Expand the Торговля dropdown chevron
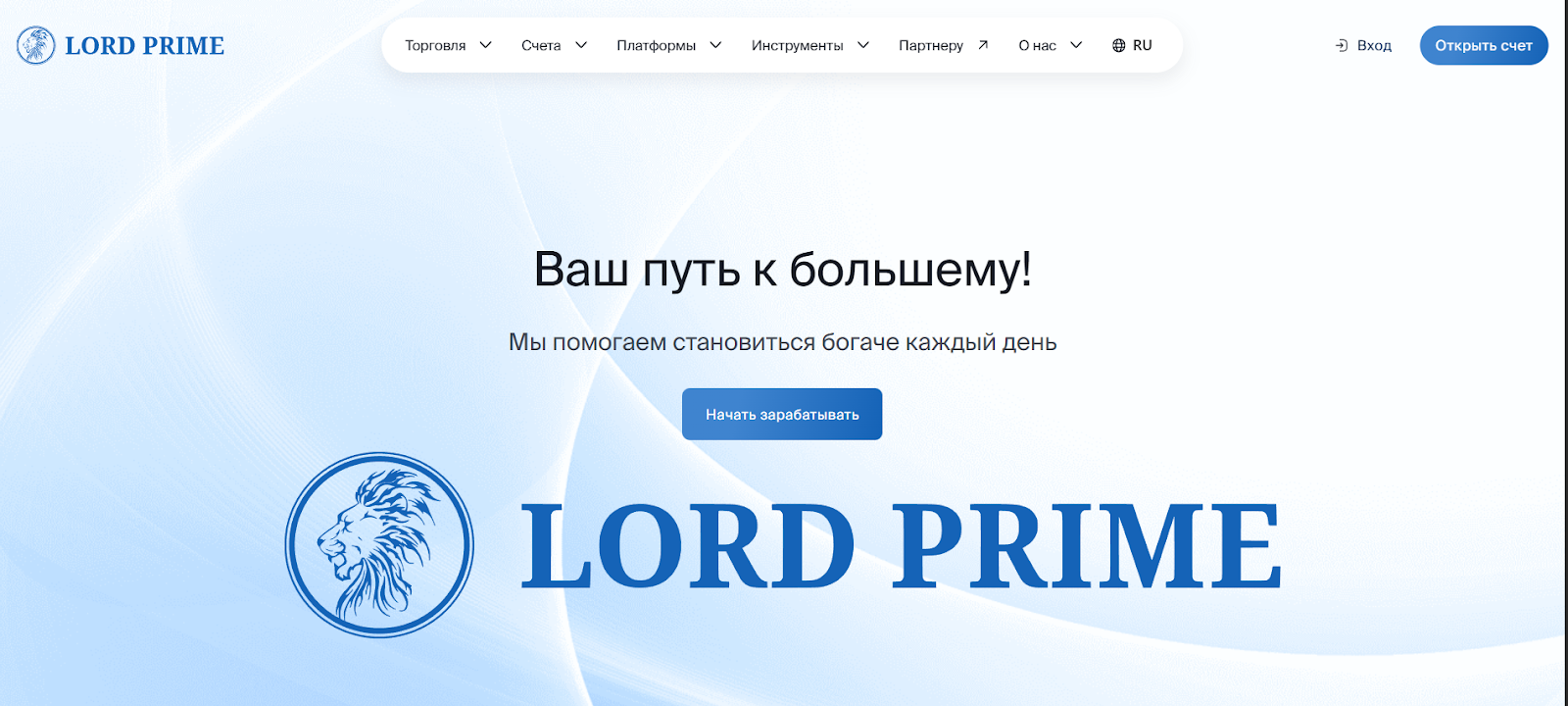 (x=485, y=45)
